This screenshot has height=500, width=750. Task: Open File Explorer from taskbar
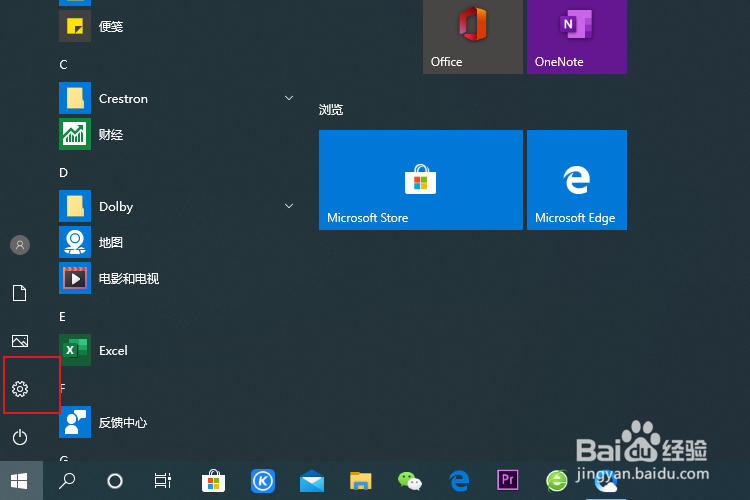click(x=361, y=481)
